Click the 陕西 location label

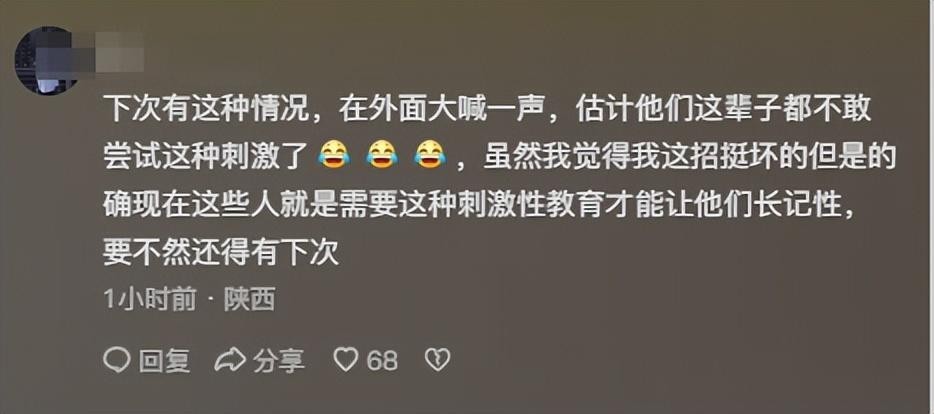250,300
